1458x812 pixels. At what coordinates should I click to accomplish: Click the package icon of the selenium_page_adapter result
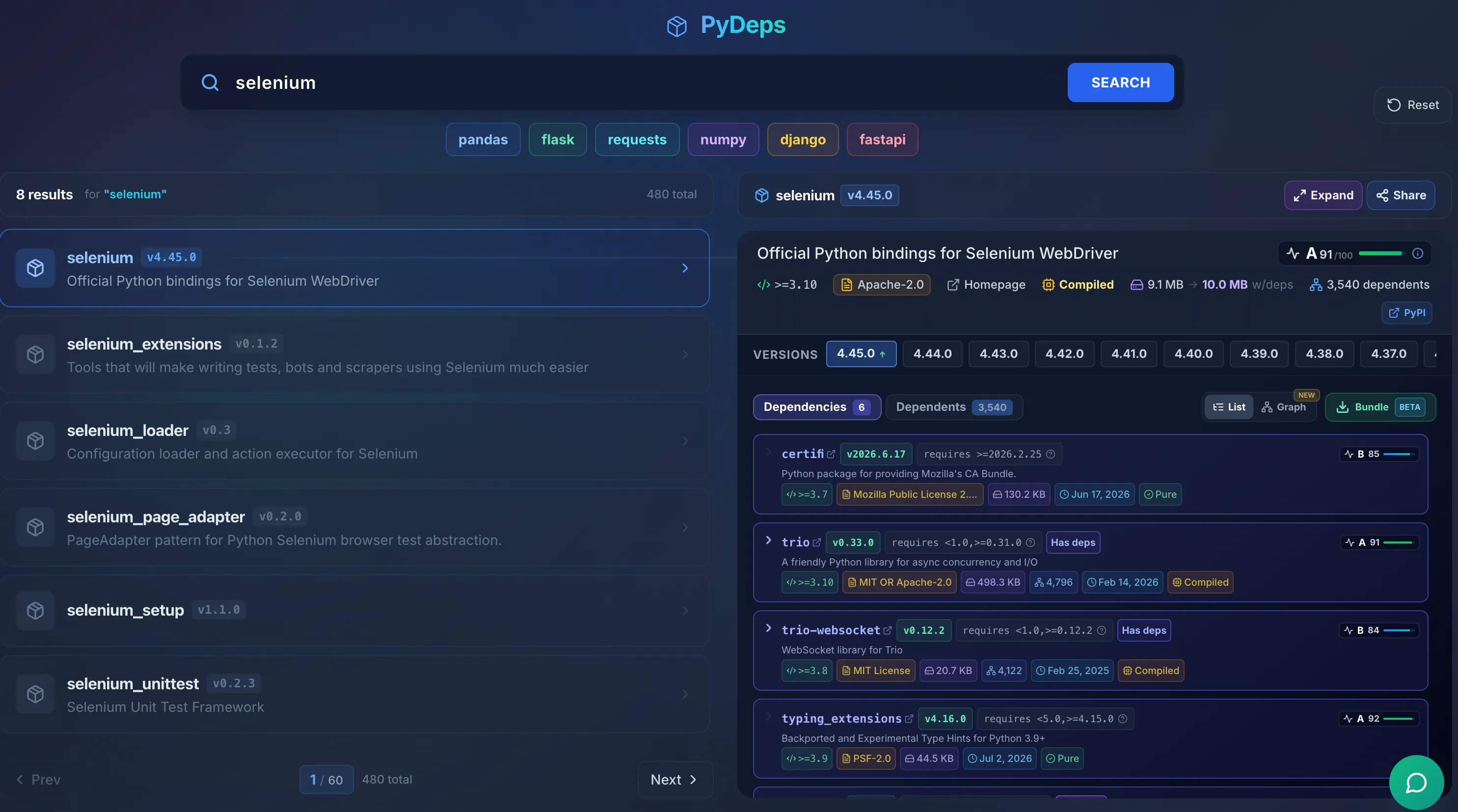pyautogui.click(x=35, y=527)
